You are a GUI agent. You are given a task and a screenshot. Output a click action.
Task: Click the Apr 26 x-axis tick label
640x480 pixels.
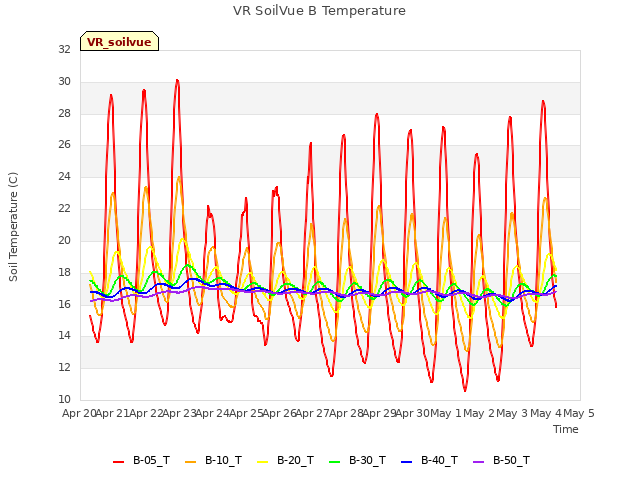(x=279, y=413)
